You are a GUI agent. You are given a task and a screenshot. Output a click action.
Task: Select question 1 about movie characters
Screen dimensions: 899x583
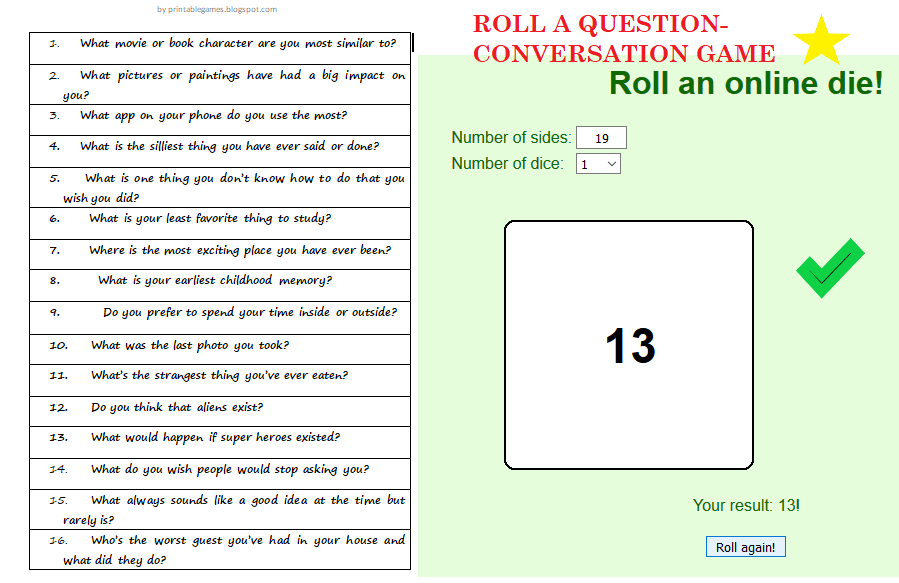click(x=220, y=43)
